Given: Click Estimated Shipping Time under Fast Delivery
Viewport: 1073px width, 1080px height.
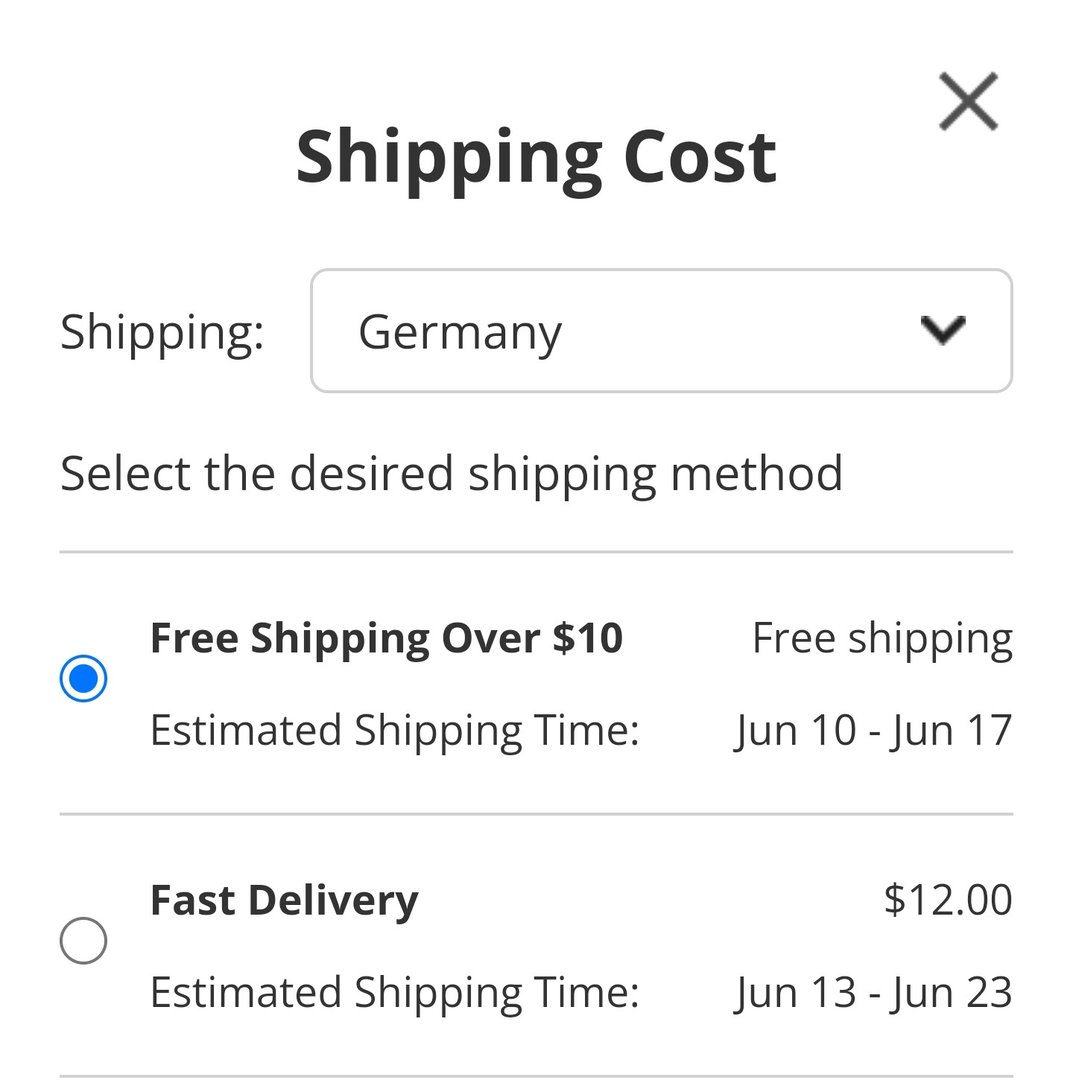Looking at the screenshot, I should click(394, 993).
